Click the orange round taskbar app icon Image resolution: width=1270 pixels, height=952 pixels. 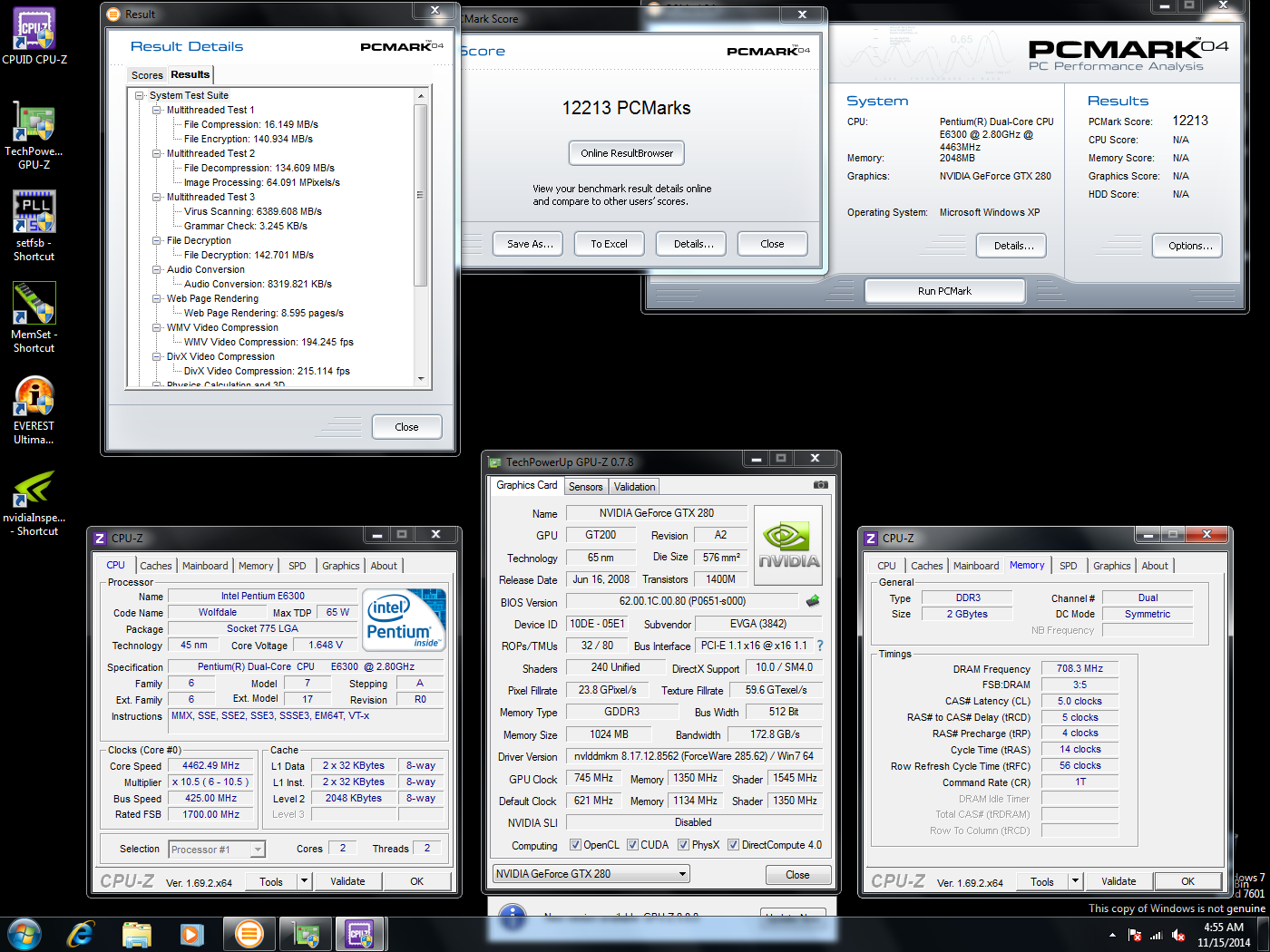(x=249, y=934)
